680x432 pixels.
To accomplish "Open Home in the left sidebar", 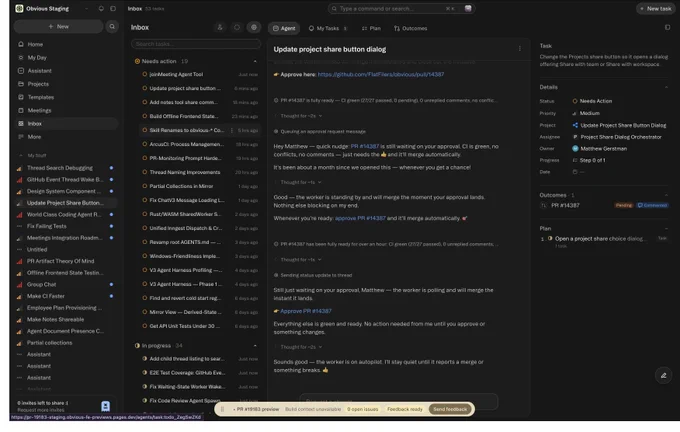I will (x=35, y=44).
